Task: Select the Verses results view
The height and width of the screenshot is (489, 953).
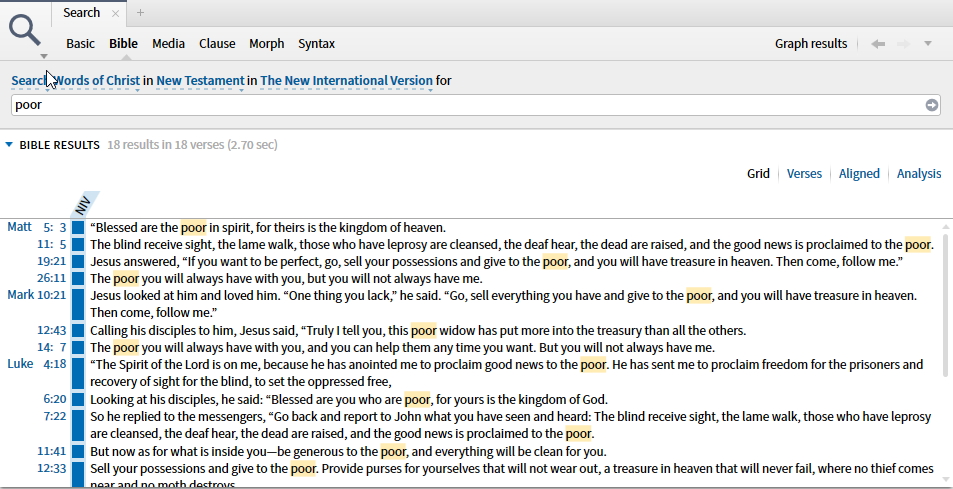Action: pyautogui.click(x=804, y=174)
